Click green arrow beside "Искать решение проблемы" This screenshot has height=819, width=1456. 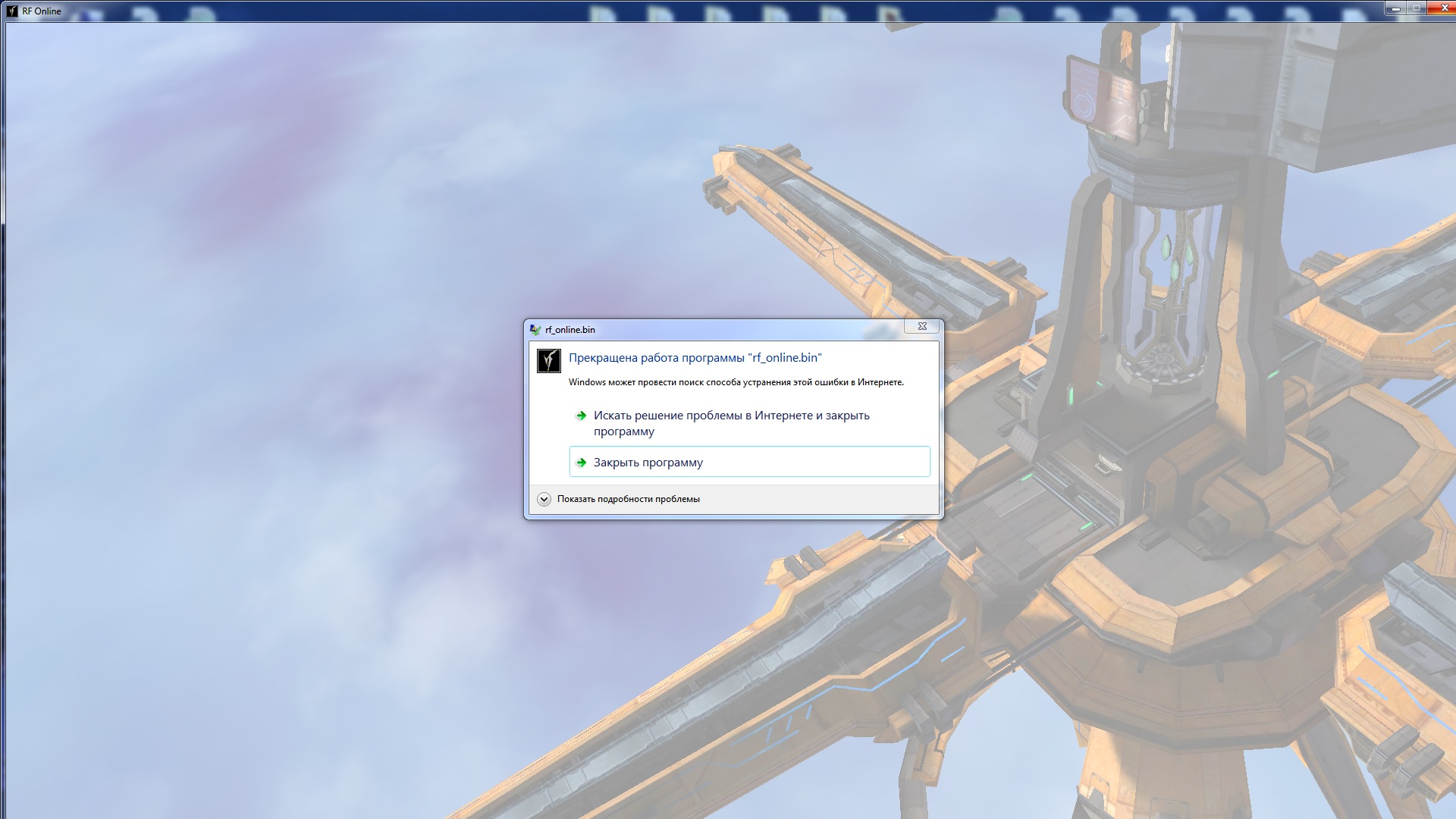click(x=581, y=416)
